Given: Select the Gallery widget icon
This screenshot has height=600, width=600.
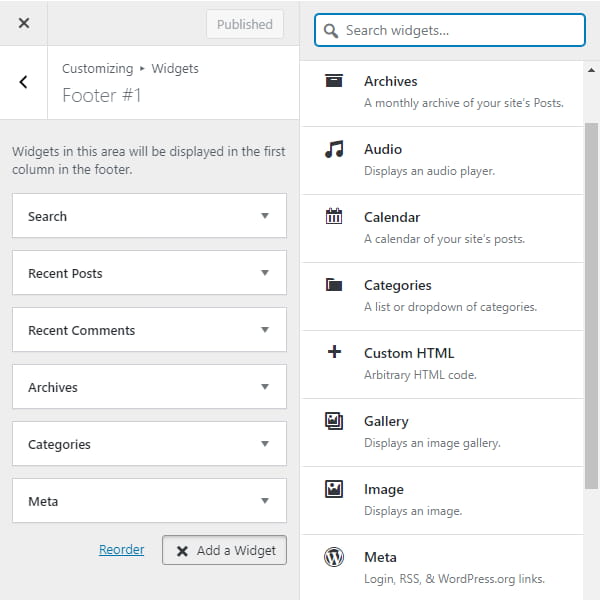Looking at the screenshot, I should (334, 421).
